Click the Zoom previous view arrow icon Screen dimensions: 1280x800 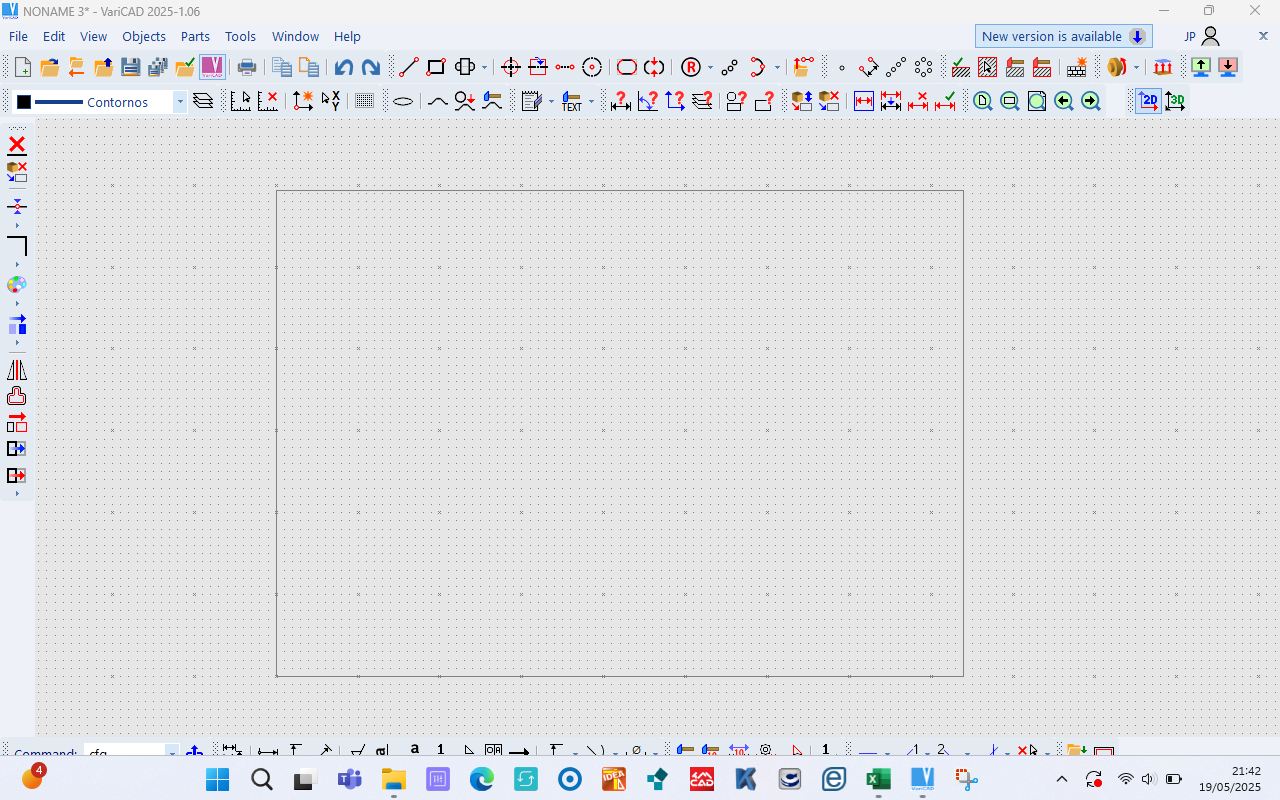(x=1063, y=101)
